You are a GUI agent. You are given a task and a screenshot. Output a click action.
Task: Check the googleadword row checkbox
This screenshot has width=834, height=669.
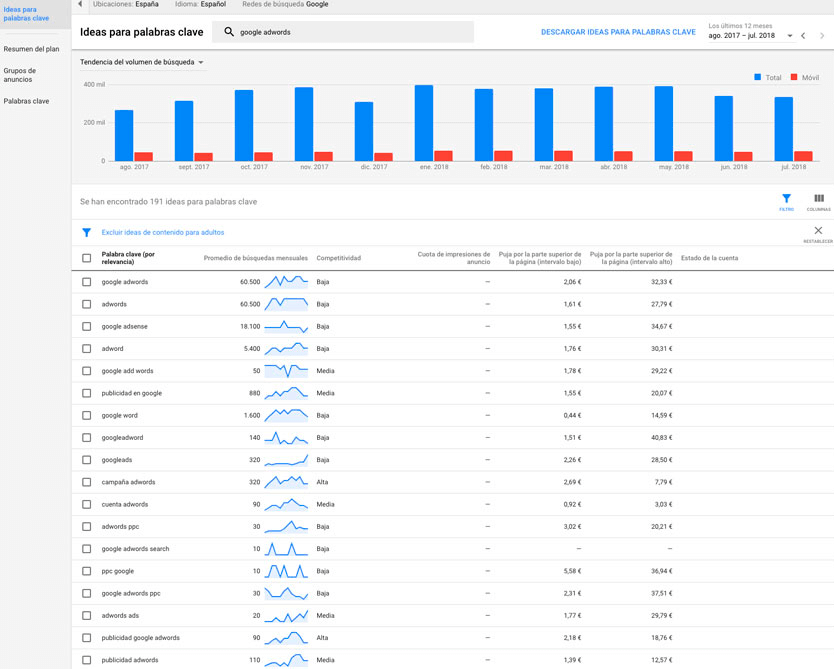point(87,438)
